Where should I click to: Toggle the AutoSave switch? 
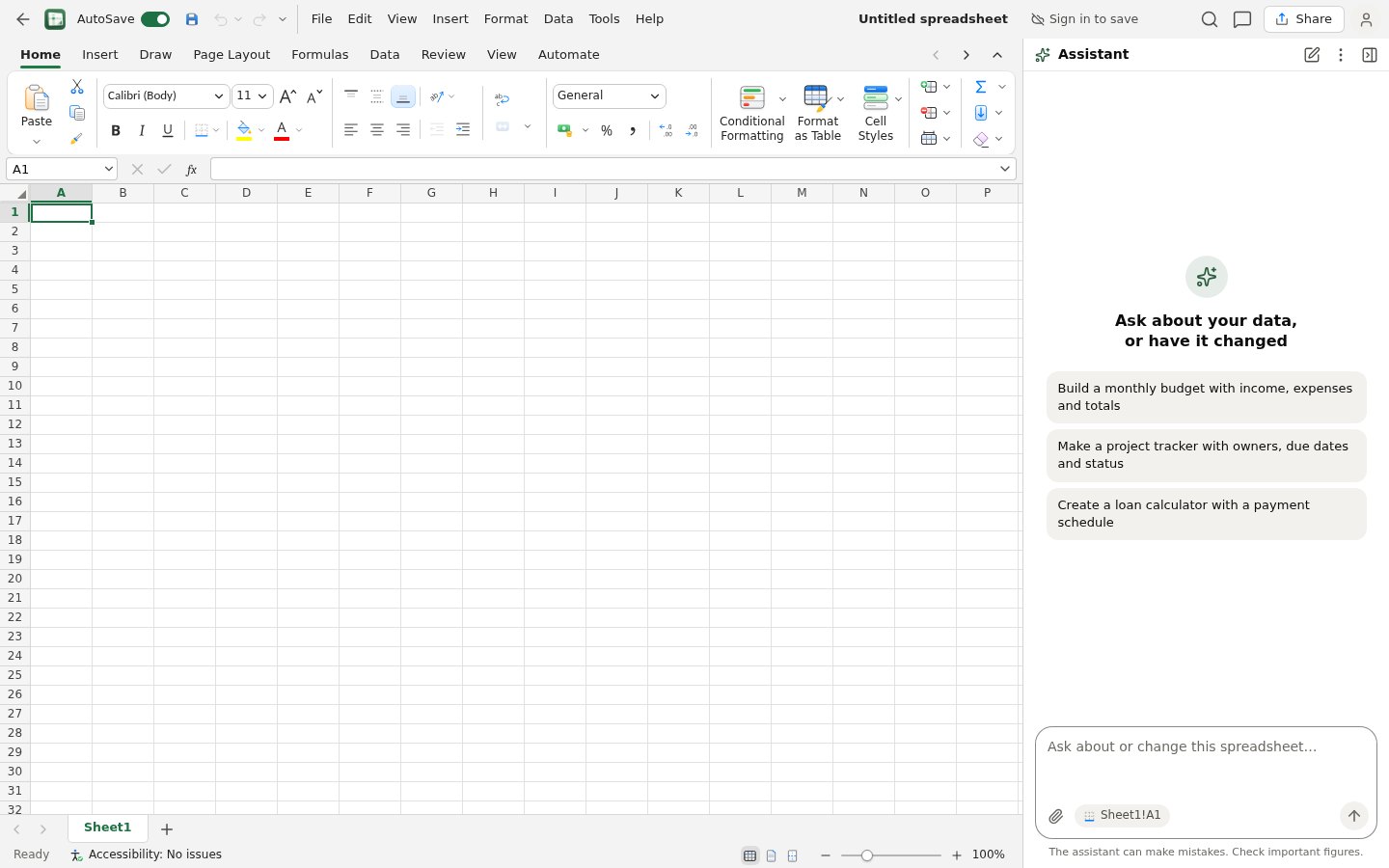(x=155, y=19)
